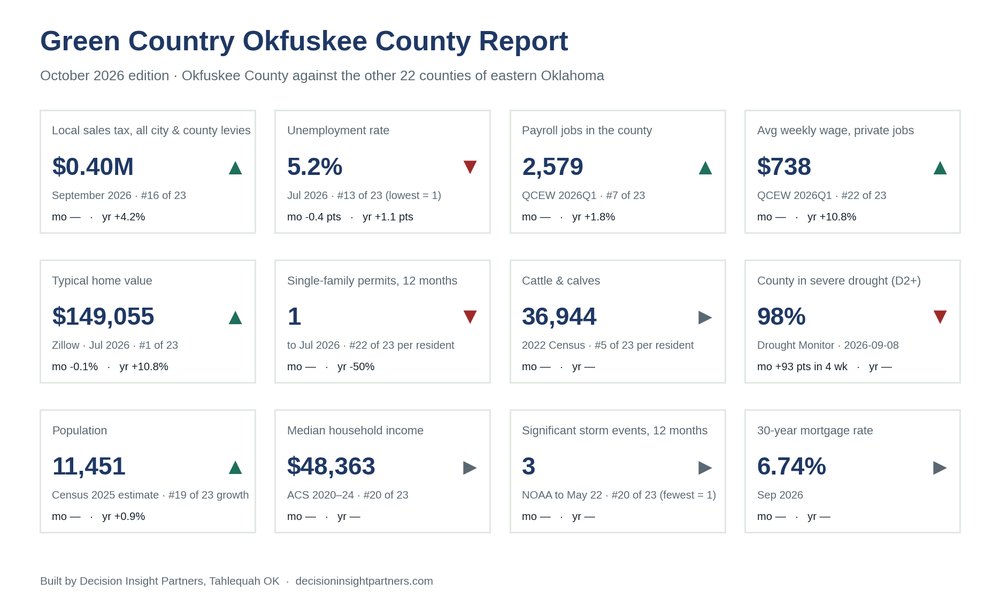This screenshot has width=1000, height=612.
Task: Click the $738 weekly wage value
Action: pos(784,166)
